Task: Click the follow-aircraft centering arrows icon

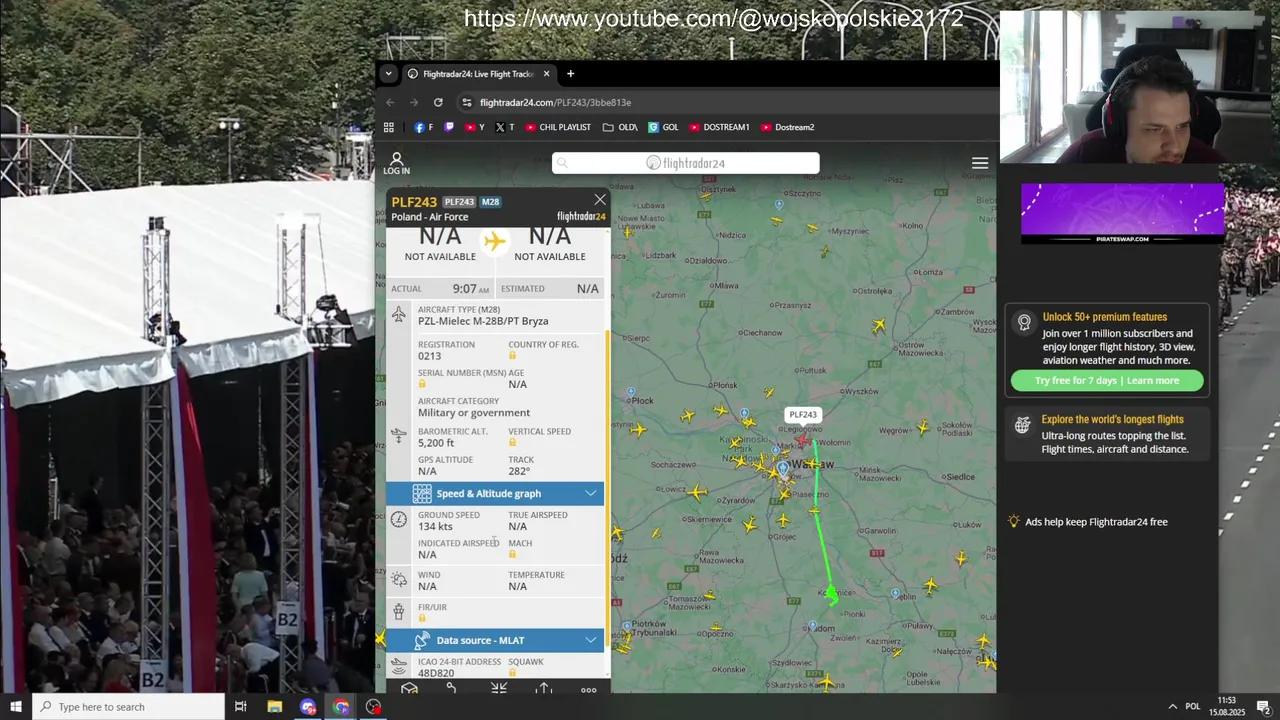Action: 499,689
